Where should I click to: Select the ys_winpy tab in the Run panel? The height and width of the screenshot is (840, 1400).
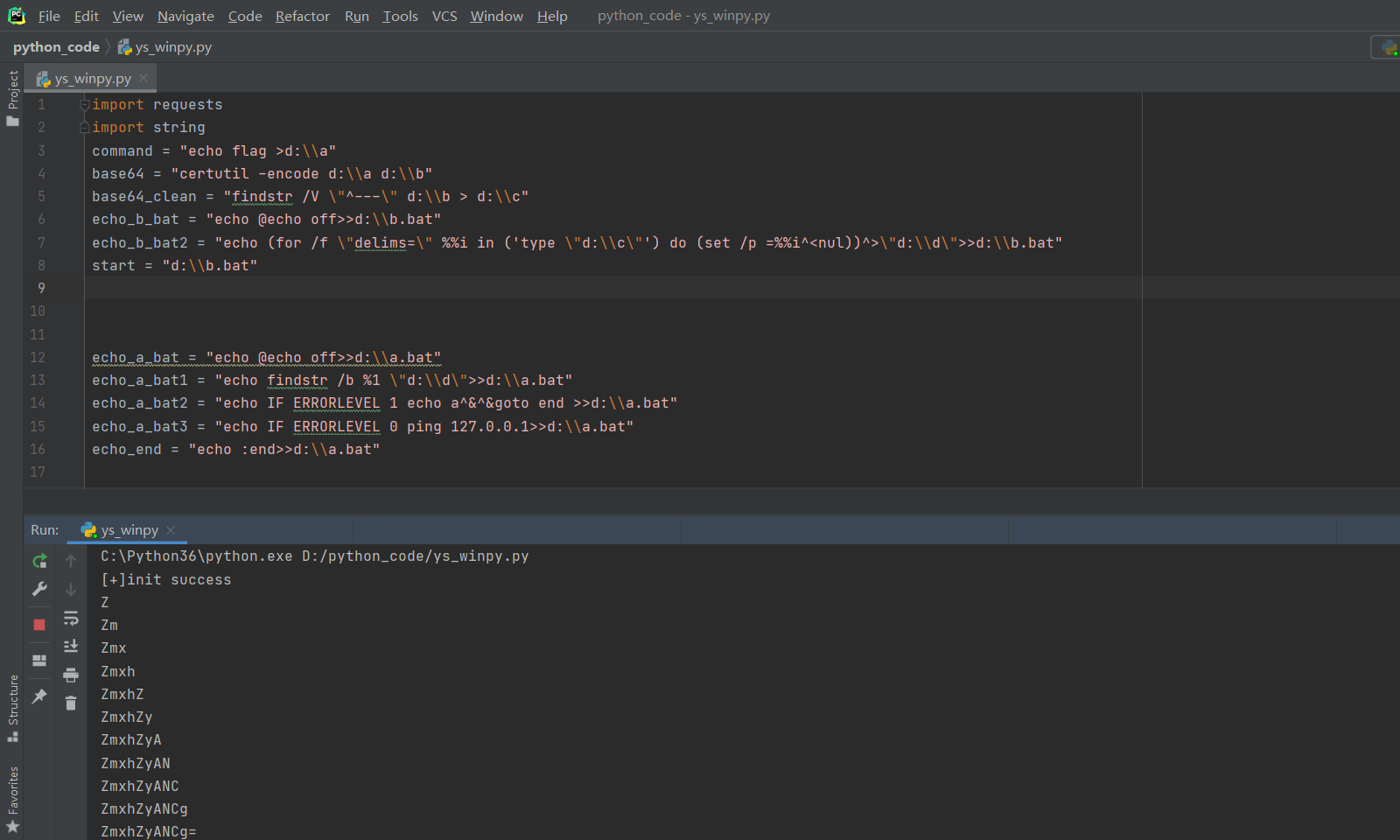(x=127, y=530)
